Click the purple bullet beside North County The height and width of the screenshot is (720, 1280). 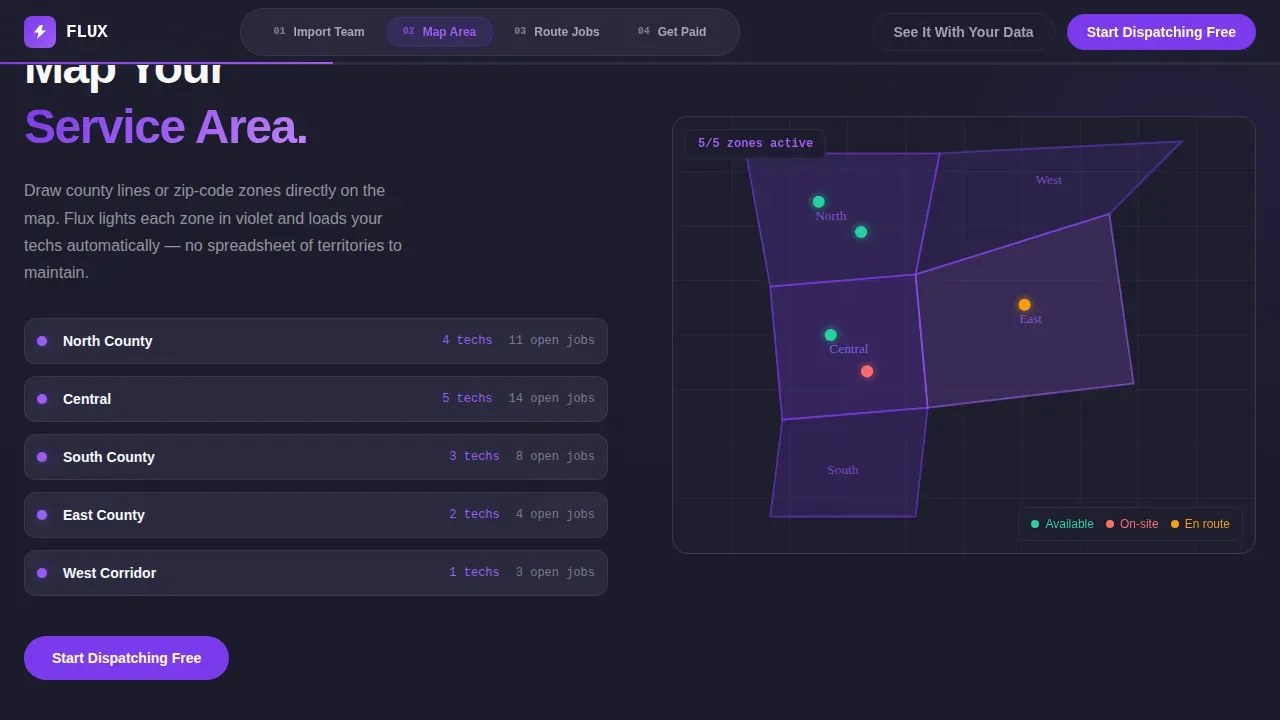[42, 341]
